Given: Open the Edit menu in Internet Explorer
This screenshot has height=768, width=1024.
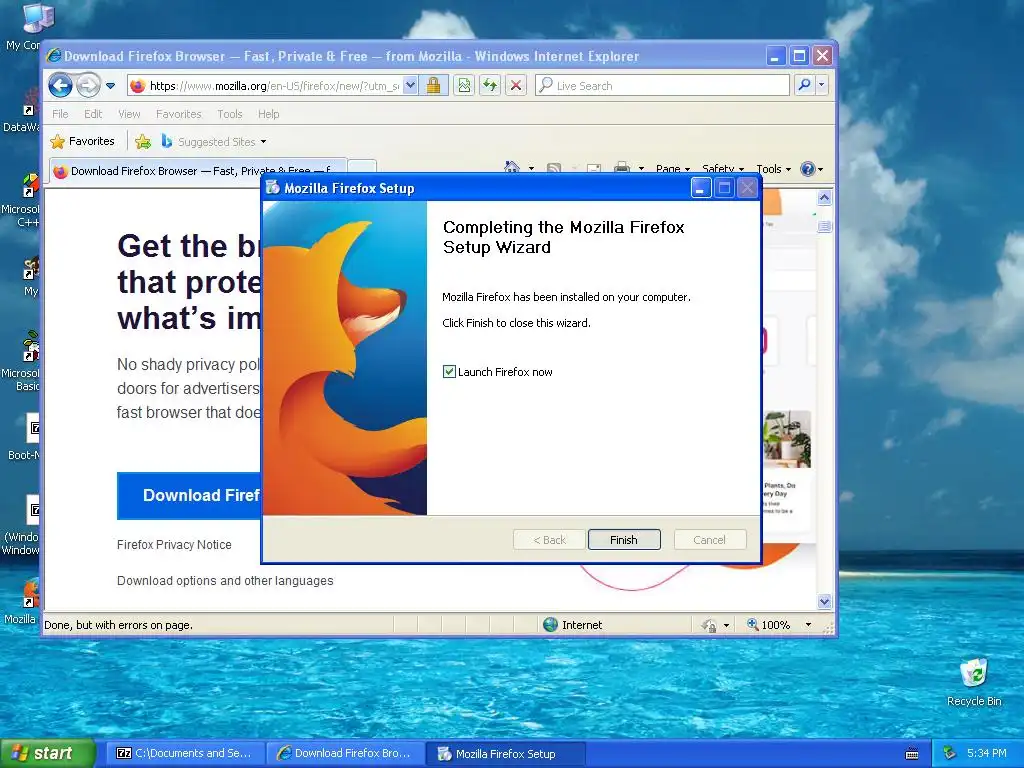Looking at the screenshot, I should click(93, 114).
